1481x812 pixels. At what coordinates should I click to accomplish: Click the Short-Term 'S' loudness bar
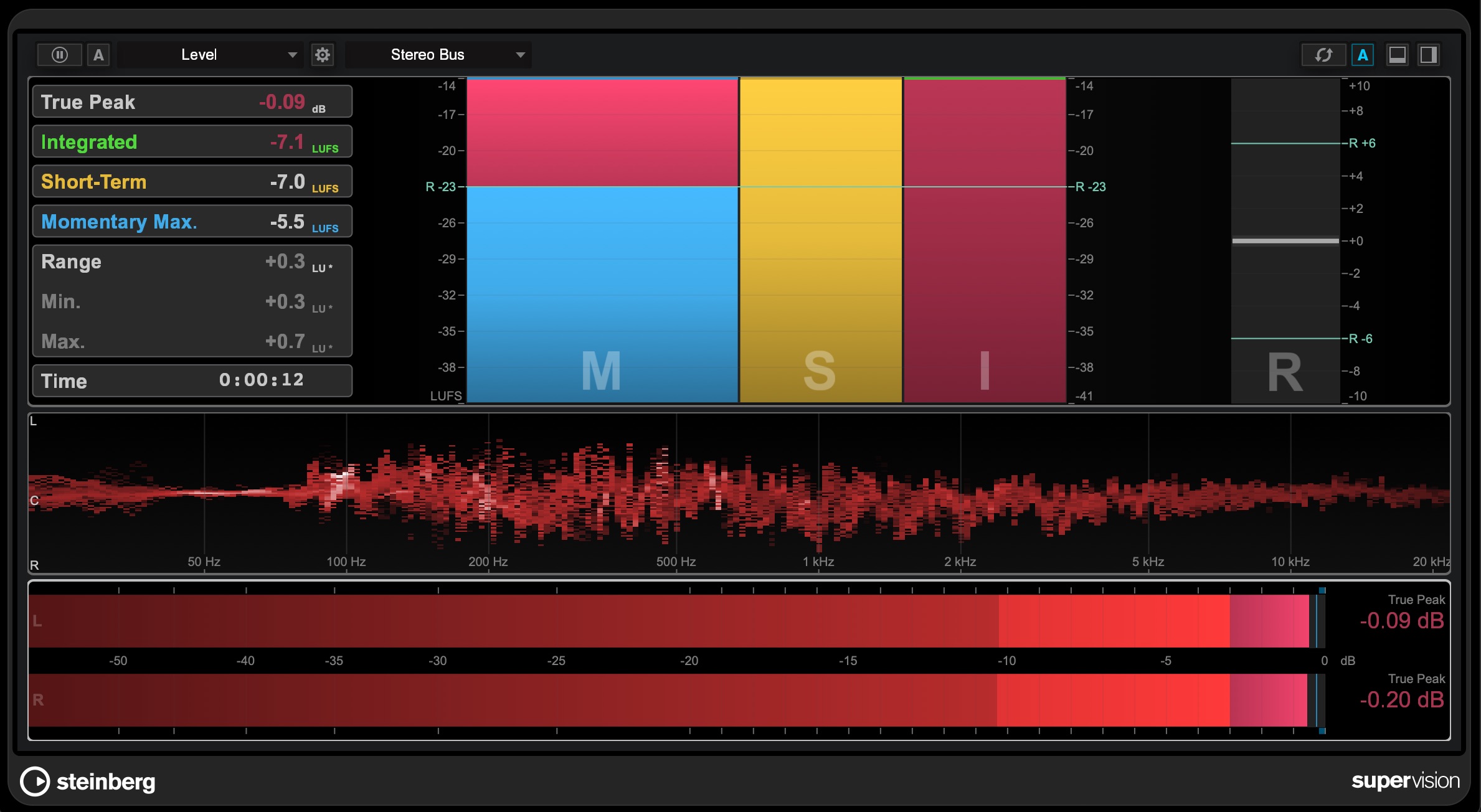(821, 240)
